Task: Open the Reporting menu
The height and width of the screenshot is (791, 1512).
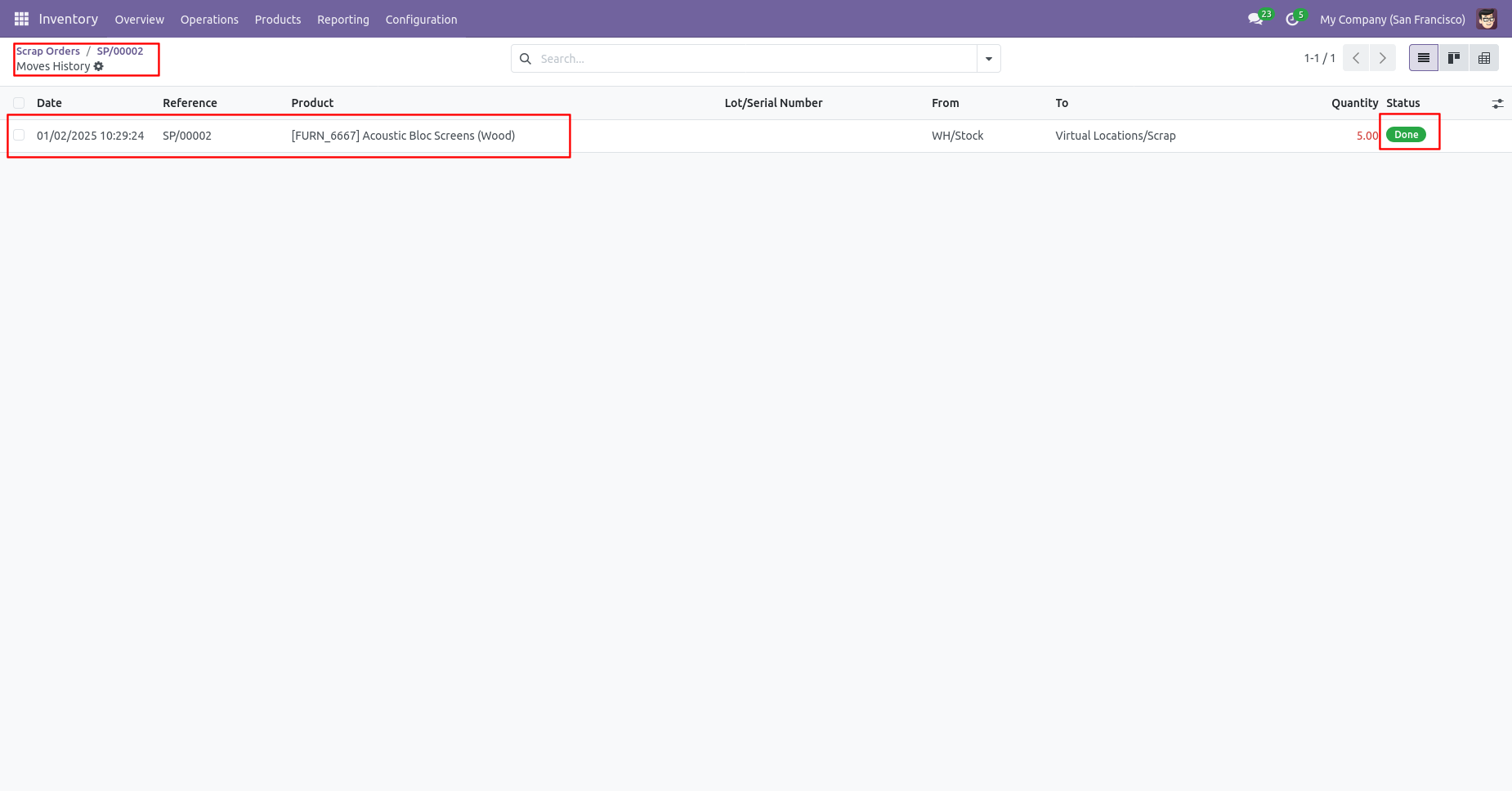Action: point(343,20)
